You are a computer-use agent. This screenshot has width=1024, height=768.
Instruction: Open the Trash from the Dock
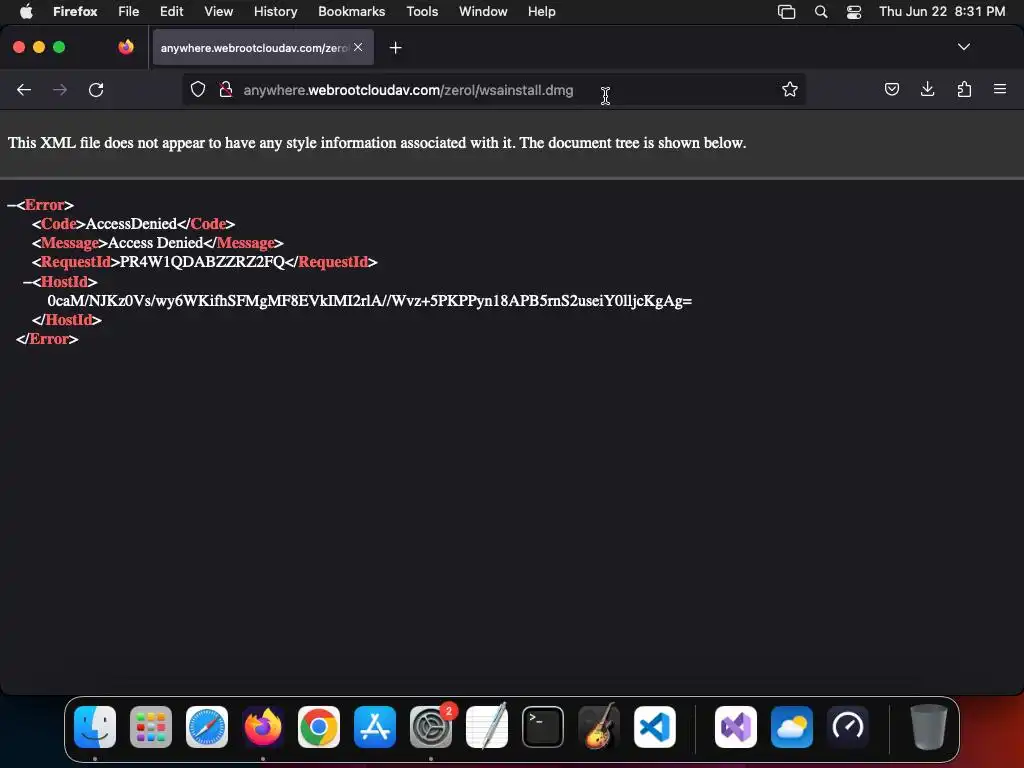coord(929,727)
